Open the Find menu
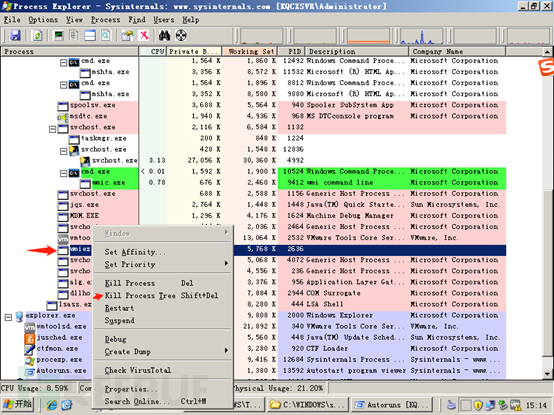The width and height of the screenshot is (554, 415). tap(137, 20)
